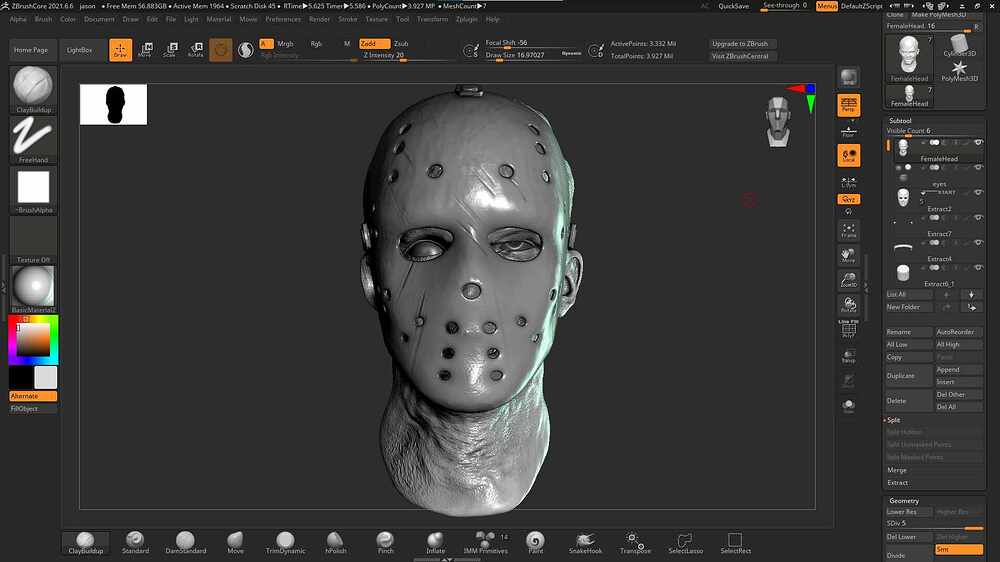Click QuickSave button
This screenshot has width=1000, height=562.
point(733,6)
